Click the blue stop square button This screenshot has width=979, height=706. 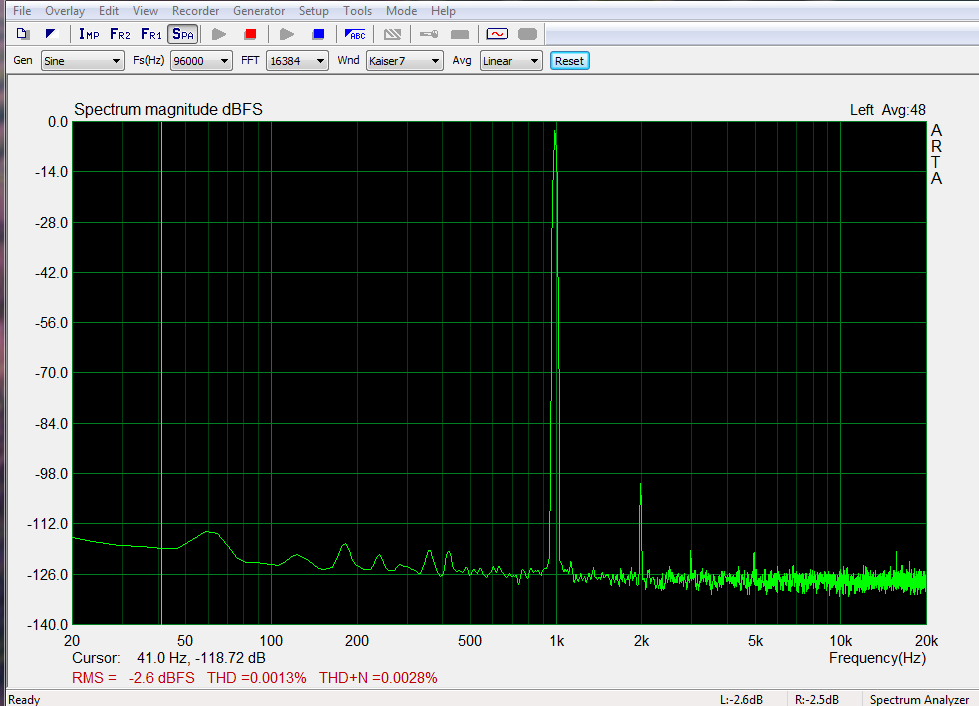tap(318, 34)
